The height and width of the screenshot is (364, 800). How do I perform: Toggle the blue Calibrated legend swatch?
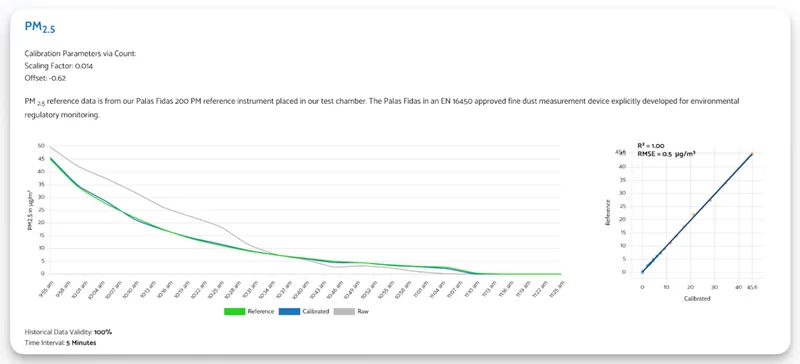[289, 311]
